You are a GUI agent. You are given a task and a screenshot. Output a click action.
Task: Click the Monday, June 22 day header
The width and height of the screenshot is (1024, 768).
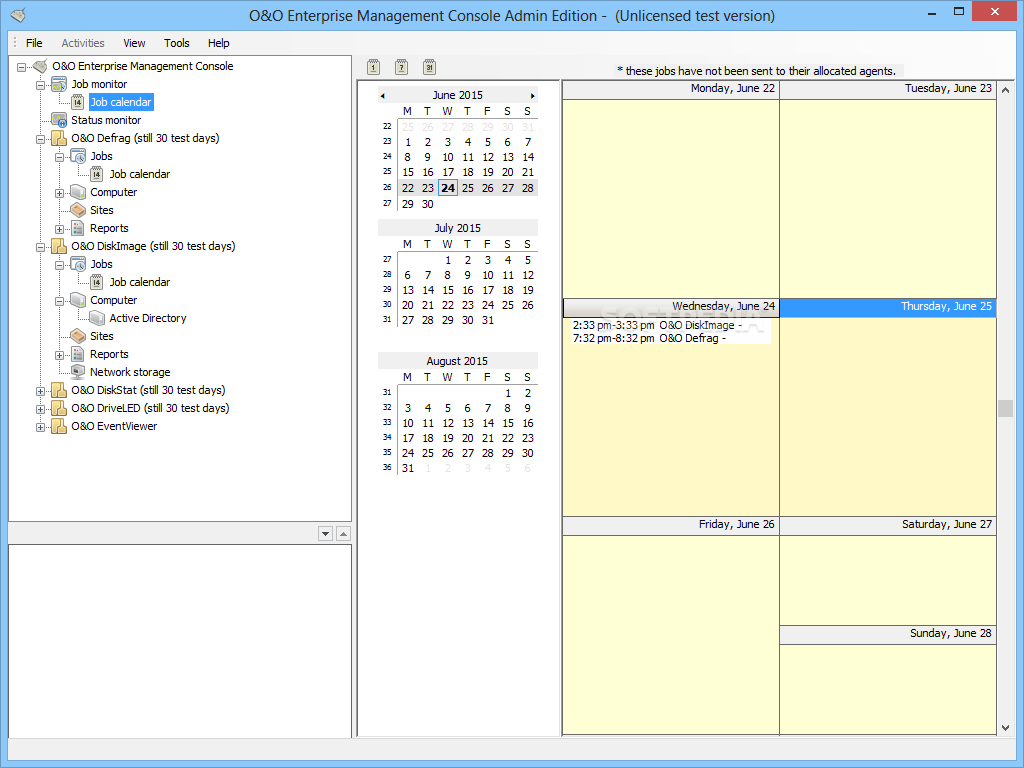click(671, 89)
